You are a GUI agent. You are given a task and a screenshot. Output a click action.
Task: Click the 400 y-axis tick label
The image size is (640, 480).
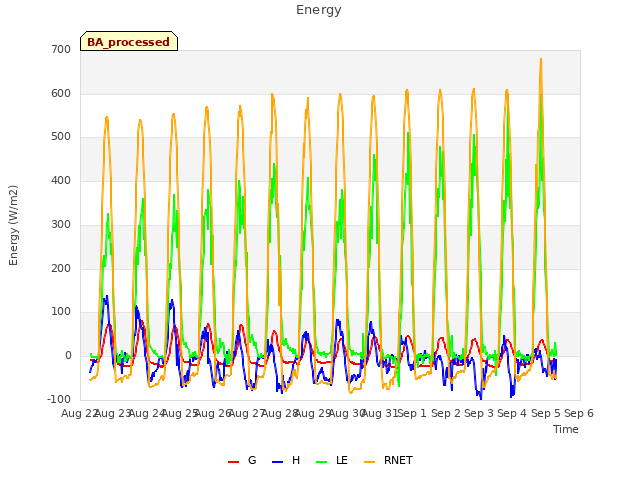coord(61,180)
